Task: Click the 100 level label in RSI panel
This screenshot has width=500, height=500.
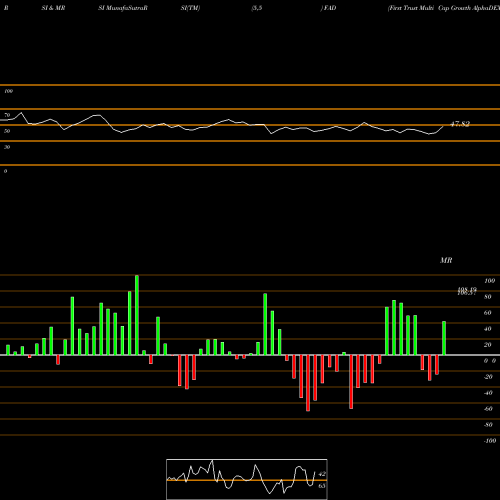Action: pos(8,91)
